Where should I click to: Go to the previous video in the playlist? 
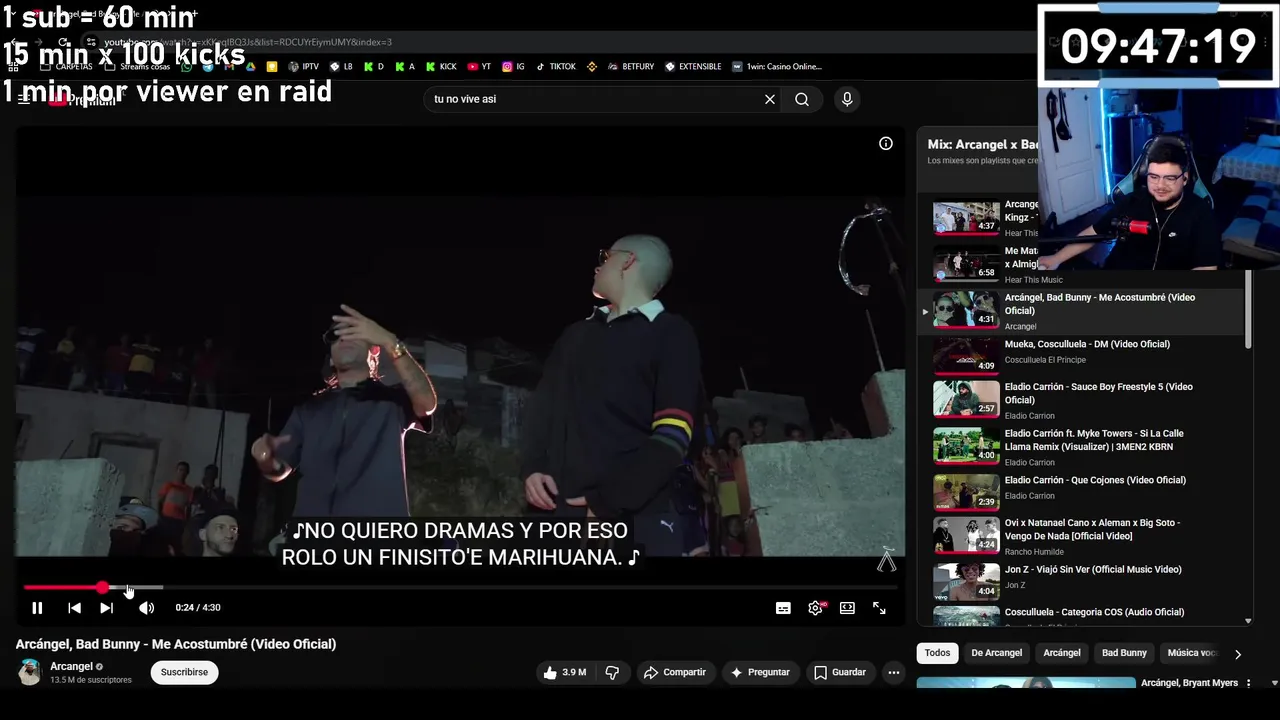pyautogui.click(x=74, y=608)
